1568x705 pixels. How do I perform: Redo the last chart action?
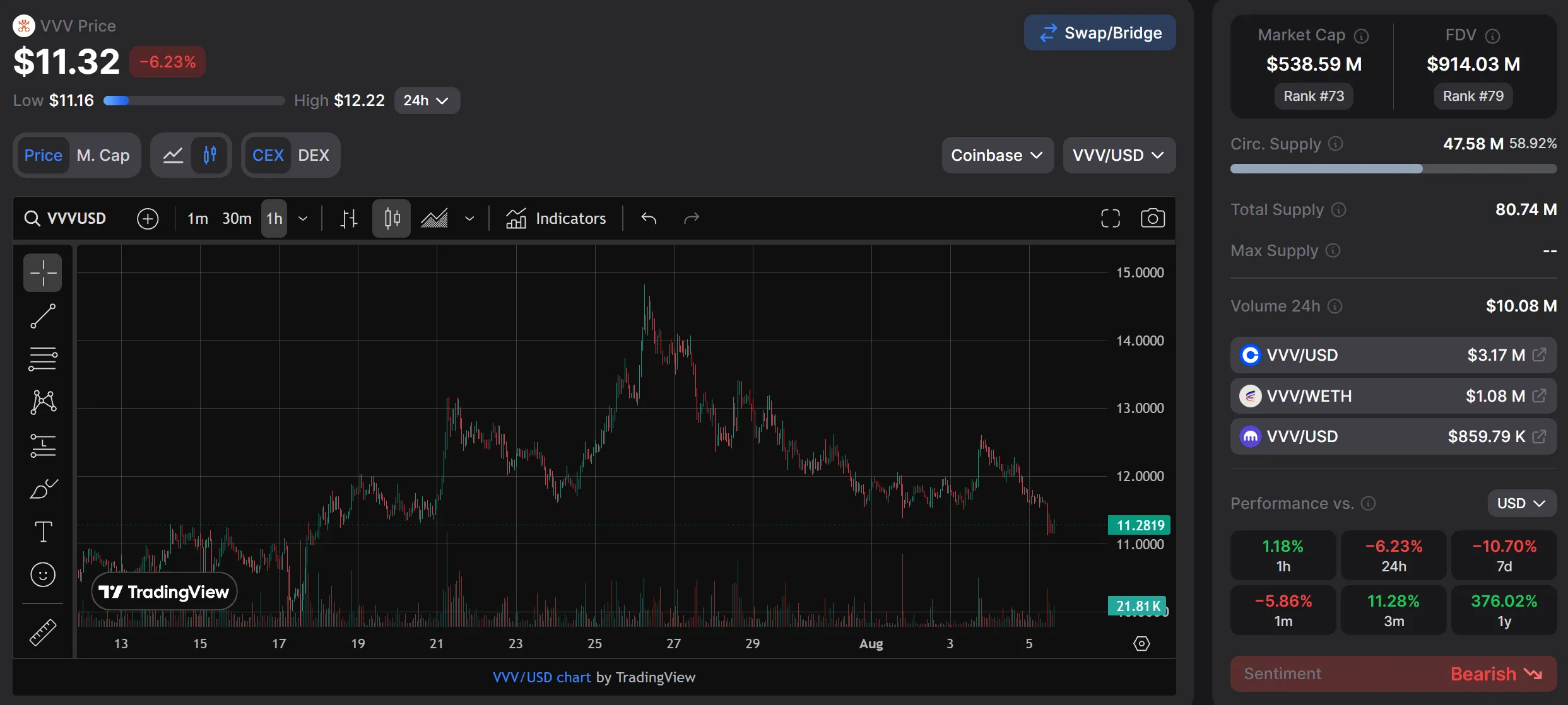pyautogui.click(x=692, y=218)
